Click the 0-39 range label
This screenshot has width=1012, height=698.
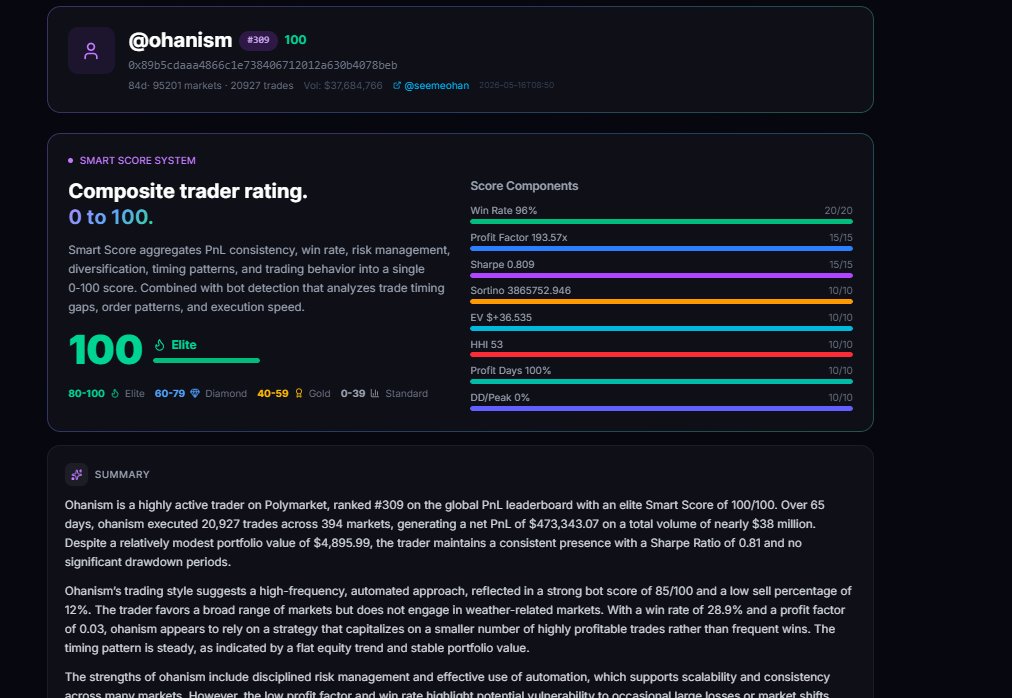point(353,393)
